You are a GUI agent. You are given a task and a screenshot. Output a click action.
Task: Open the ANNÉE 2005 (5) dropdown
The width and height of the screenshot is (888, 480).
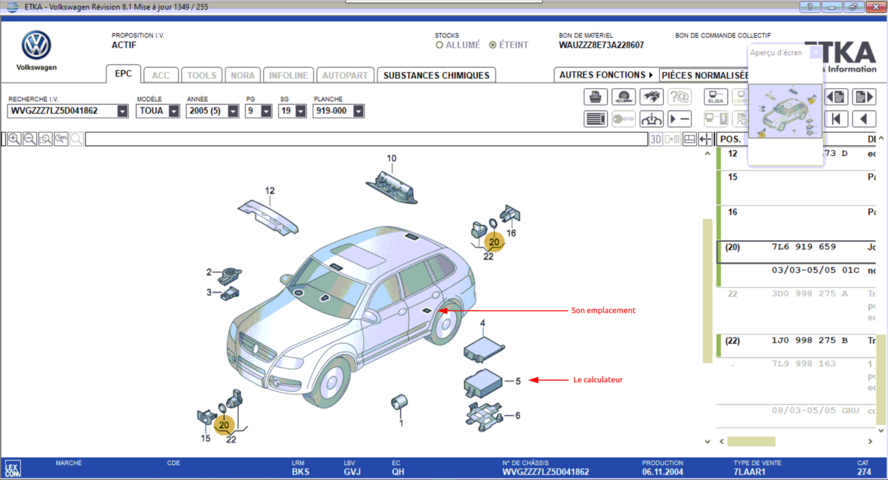pyautogui.click(x=233, y=111)
